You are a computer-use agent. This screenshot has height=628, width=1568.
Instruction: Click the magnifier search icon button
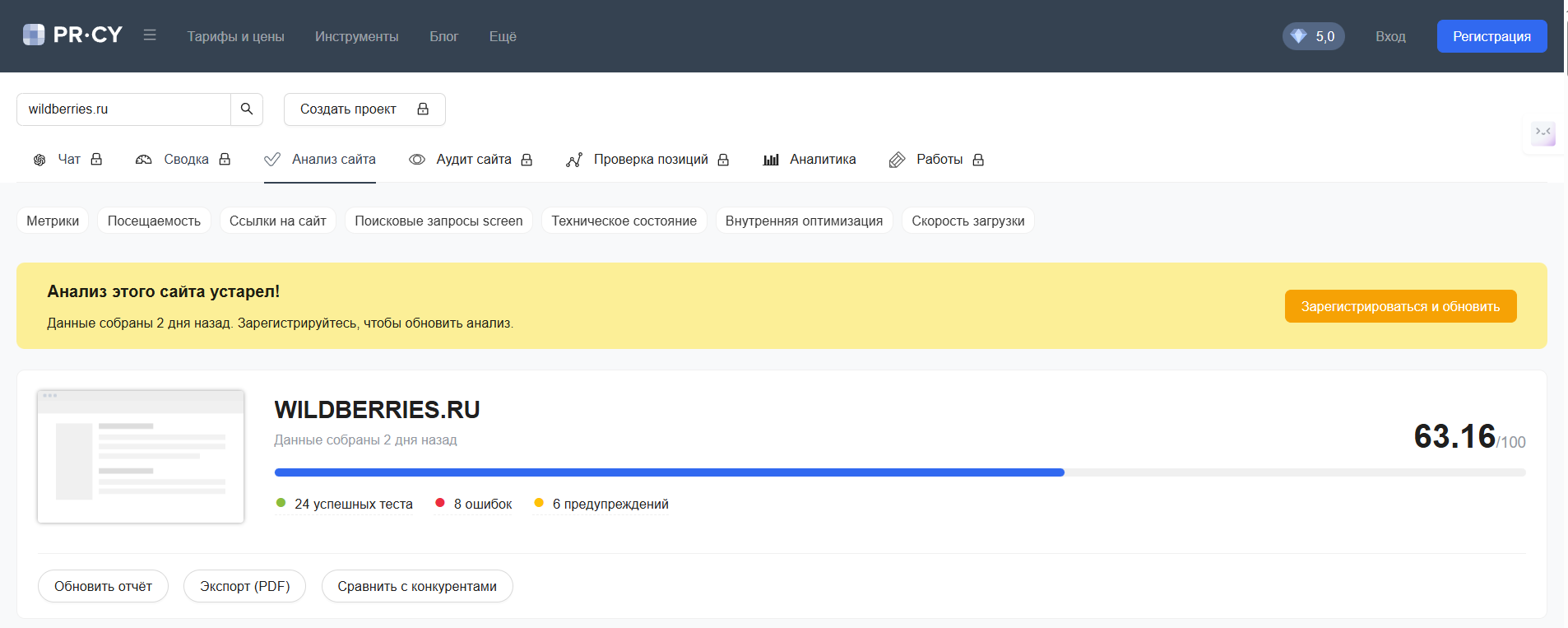pos(247,109)
